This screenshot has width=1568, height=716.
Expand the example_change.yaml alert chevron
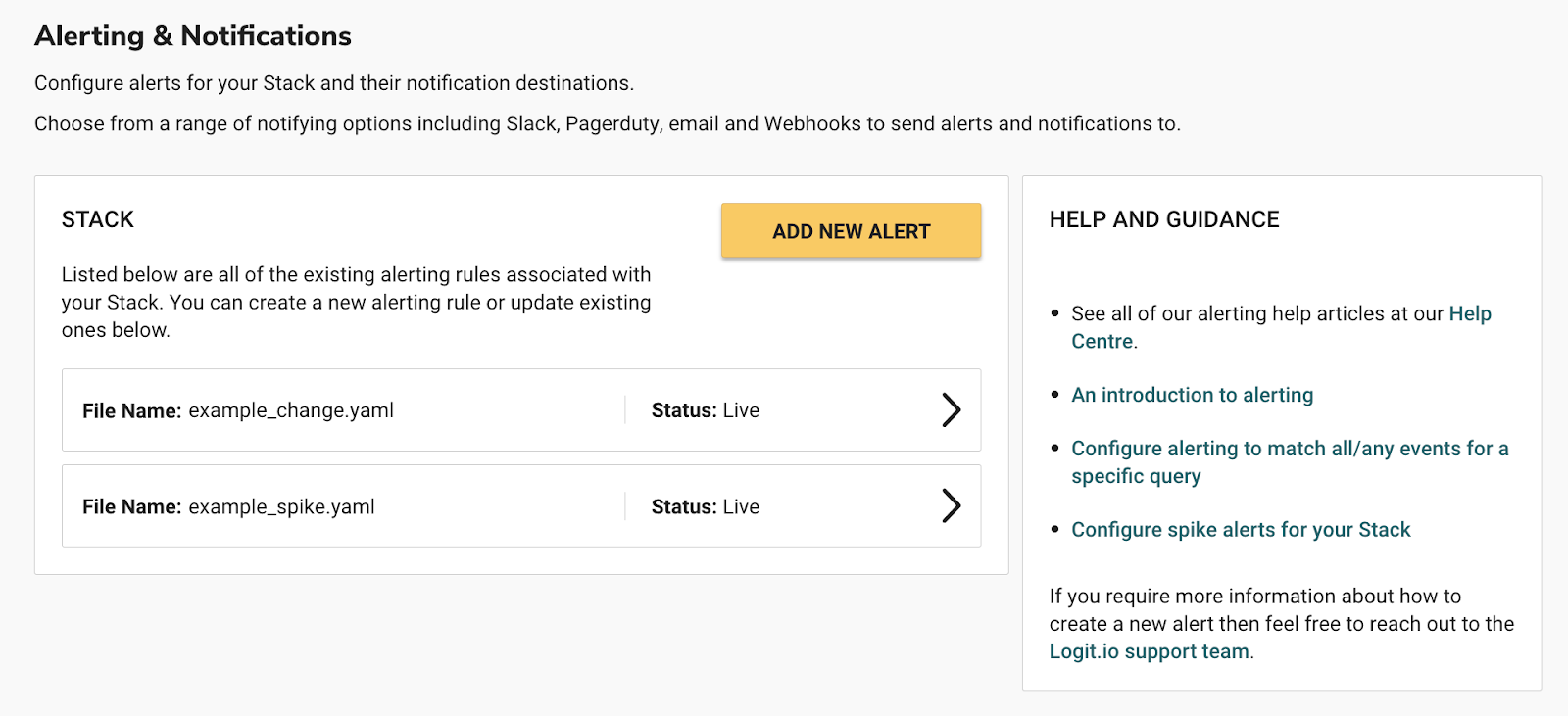pos(951,410)
